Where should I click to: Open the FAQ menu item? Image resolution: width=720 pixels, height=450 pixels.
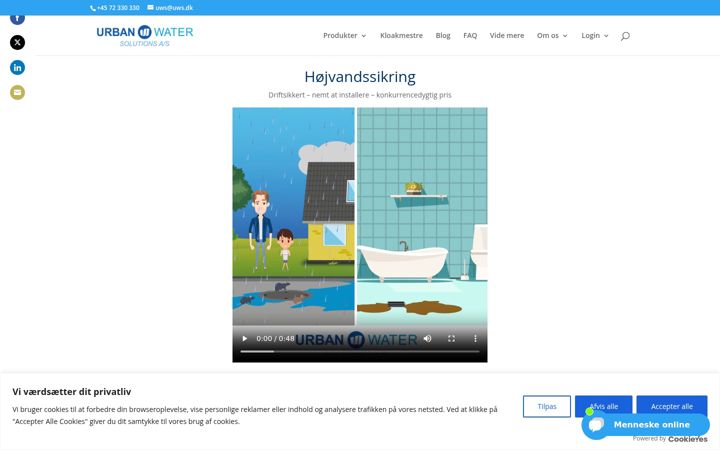coord(470,35)
